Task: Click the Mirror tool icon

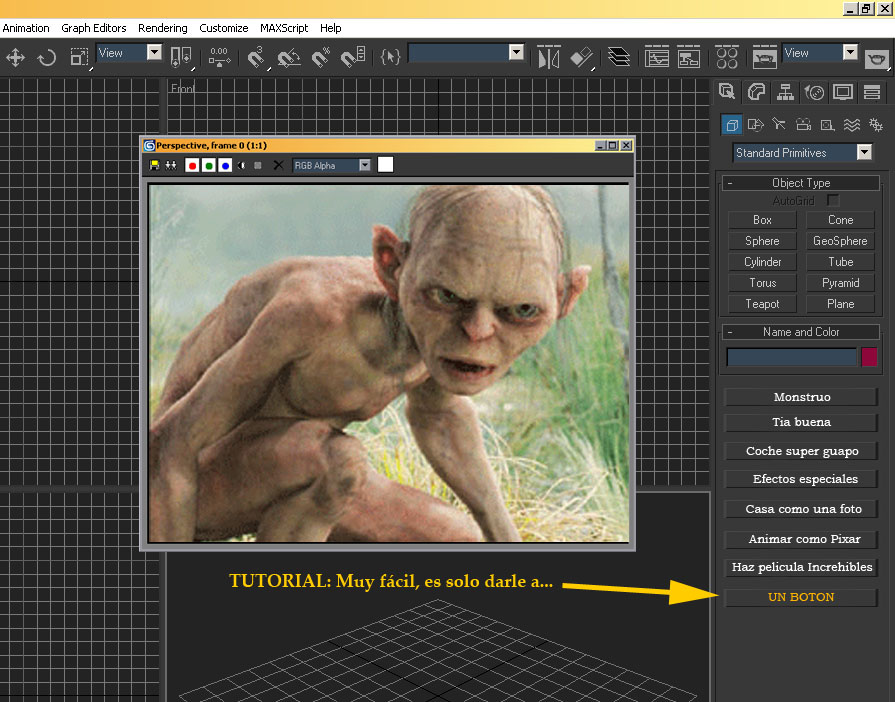Action: [x=549, y=57]
